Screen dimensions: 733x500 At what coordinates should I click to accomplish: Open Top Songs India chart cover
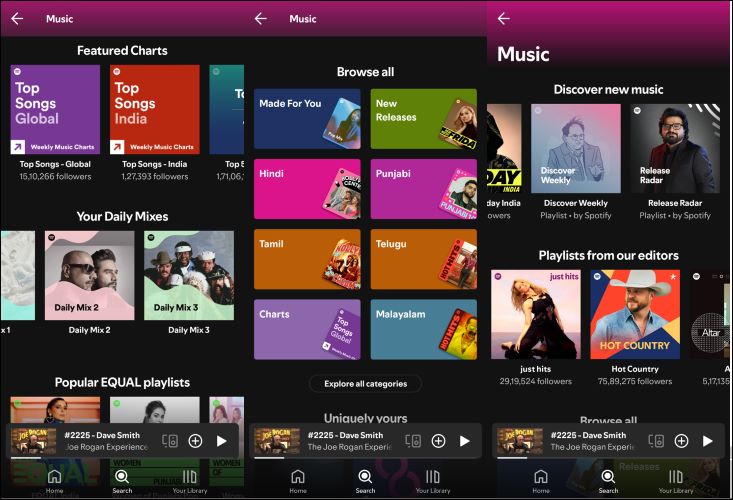(x=155, y=109)
